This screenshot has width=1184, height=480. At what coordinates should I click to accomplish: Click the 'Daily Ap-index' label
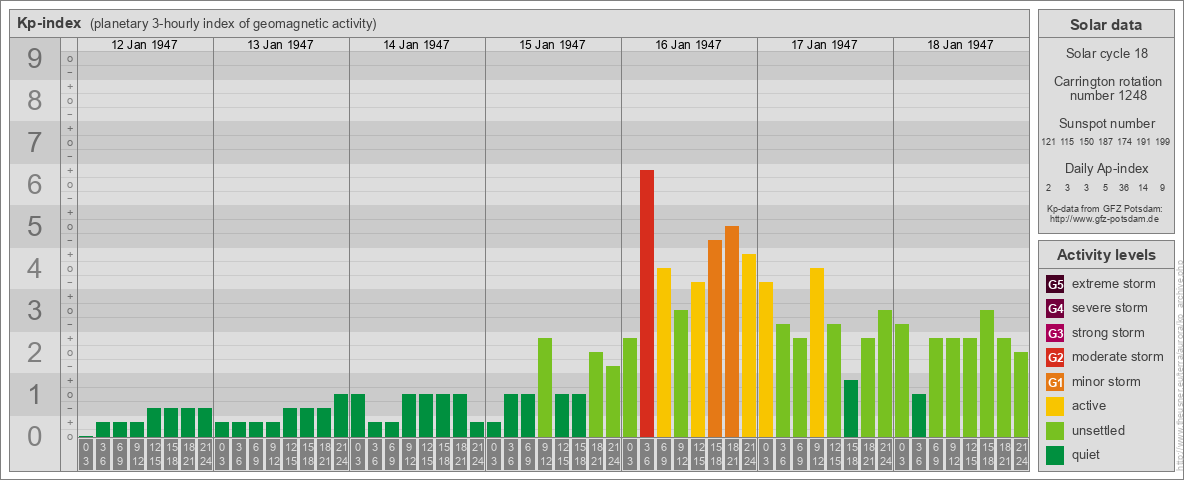click(1106, 168)
